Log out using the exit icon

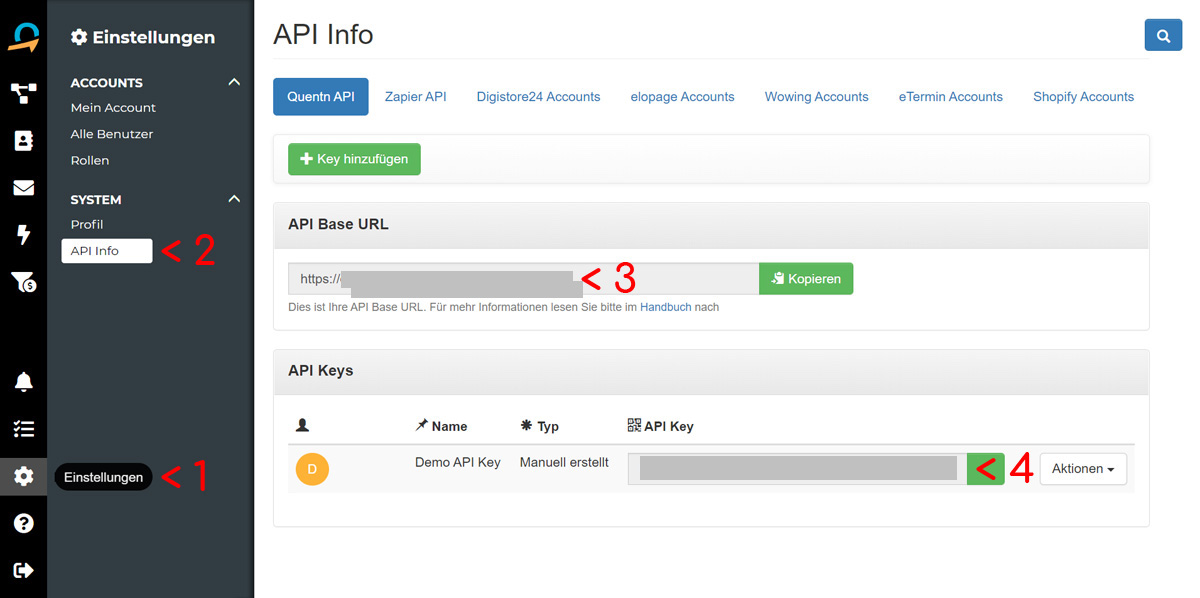[22, 570]
